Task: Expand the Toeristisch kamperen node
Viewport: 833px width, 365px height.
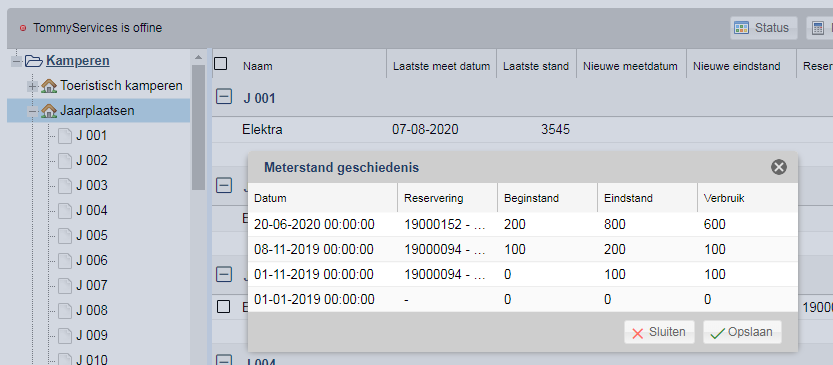Action: click(x=32, y=86)
